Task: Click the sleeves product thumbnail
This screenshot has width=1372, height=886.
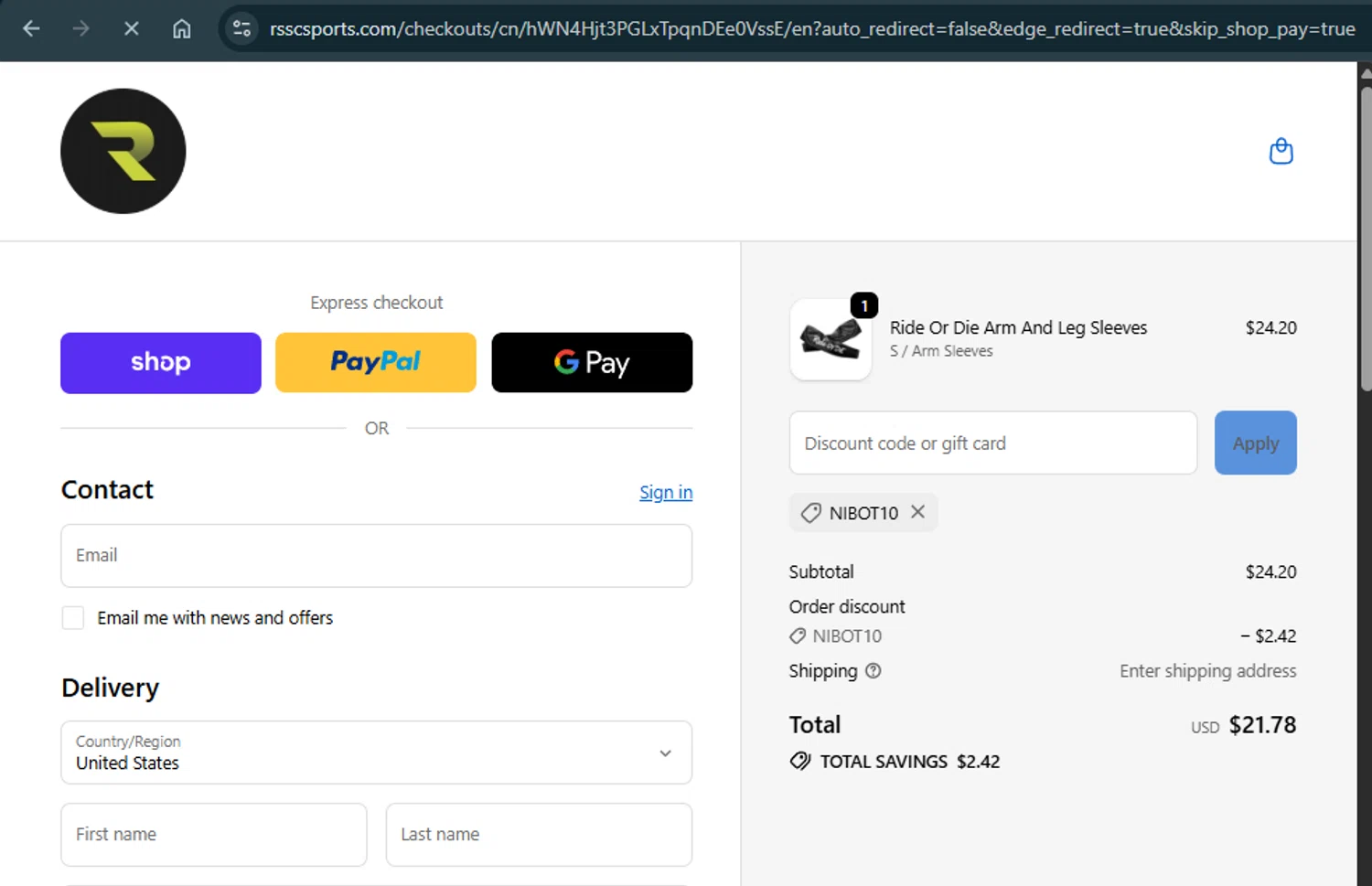Action: pyautogui.click(x=831, y=339)
